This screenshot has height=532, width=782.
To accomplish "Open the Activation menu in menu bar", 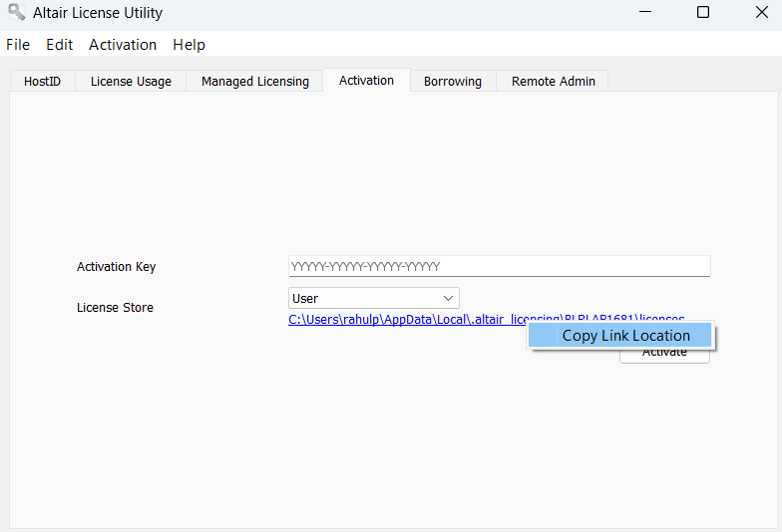I will [x=122, y=45].
